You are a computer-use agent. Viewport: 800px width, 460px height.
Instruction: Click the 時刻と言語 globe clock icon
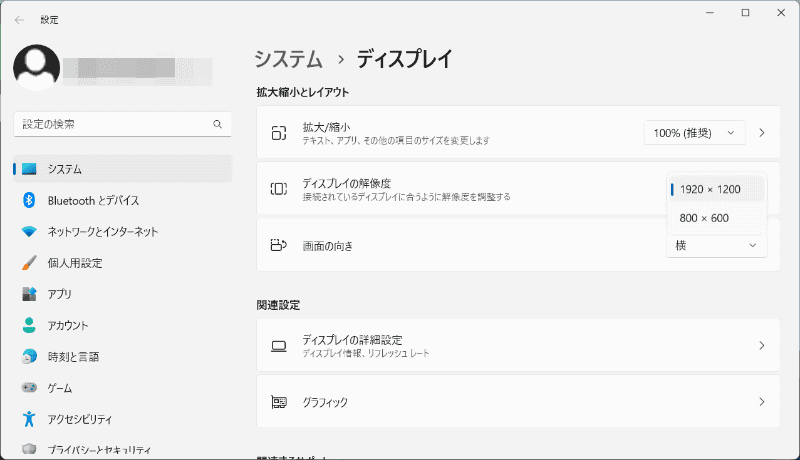(29, 356)
